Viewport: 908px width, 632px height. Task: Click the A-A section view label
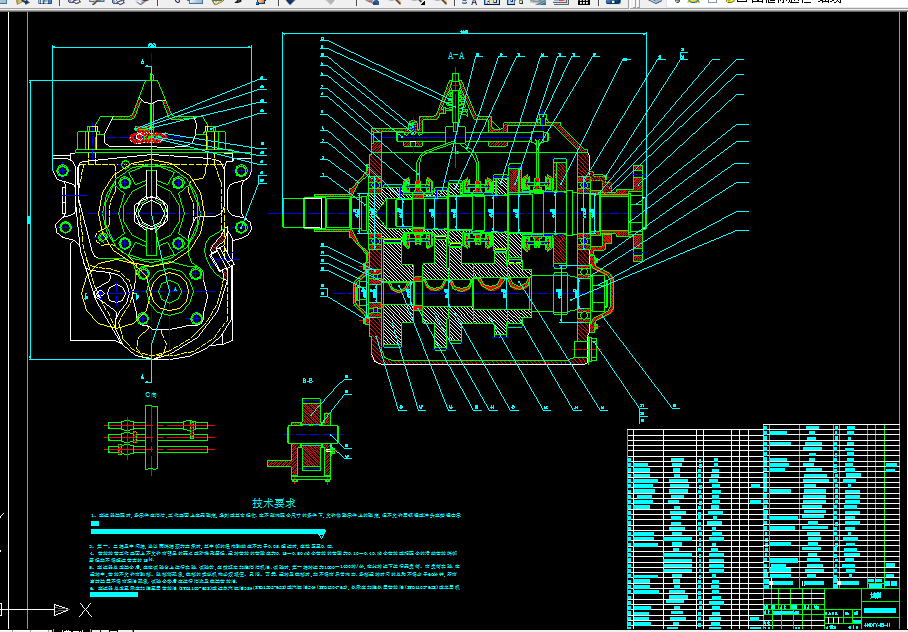(x=456, y=56)
